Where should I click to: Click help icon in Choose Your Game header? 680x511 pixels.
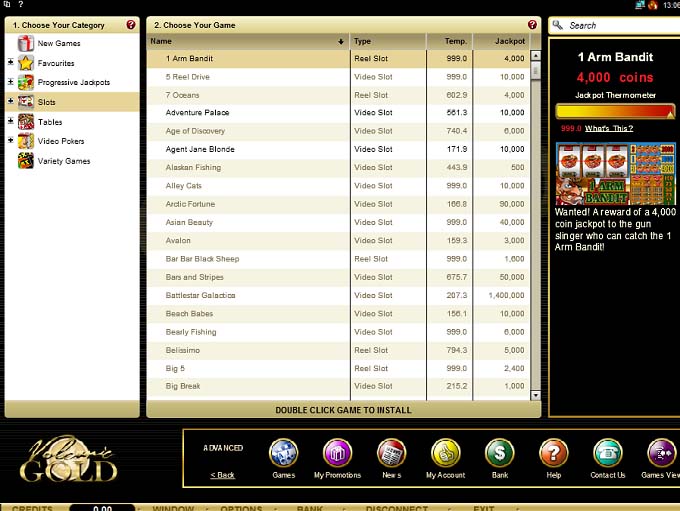(532, 25)
